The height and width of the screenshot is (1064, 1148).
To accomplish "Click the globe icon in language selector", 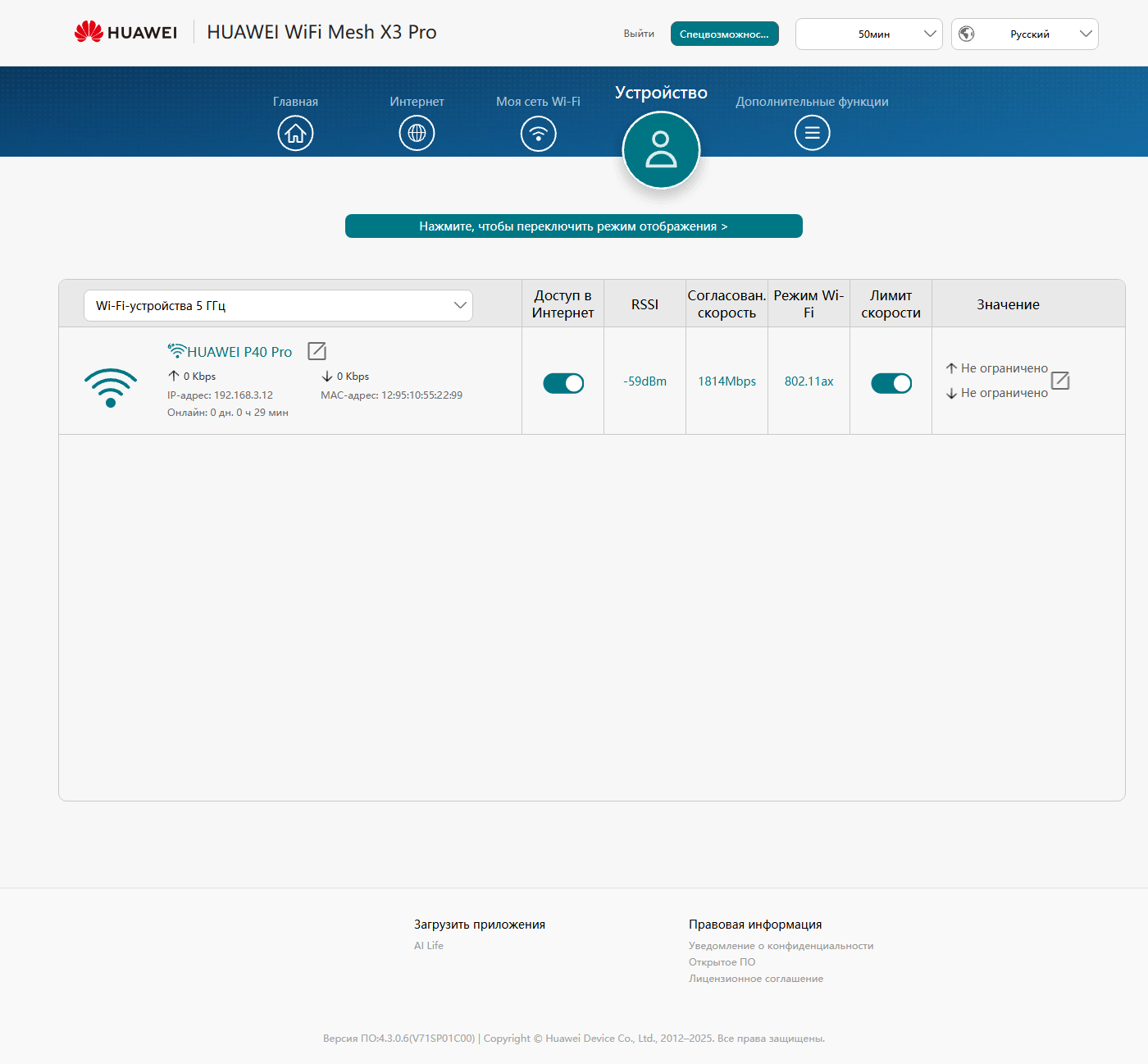I will click(967, 34).
